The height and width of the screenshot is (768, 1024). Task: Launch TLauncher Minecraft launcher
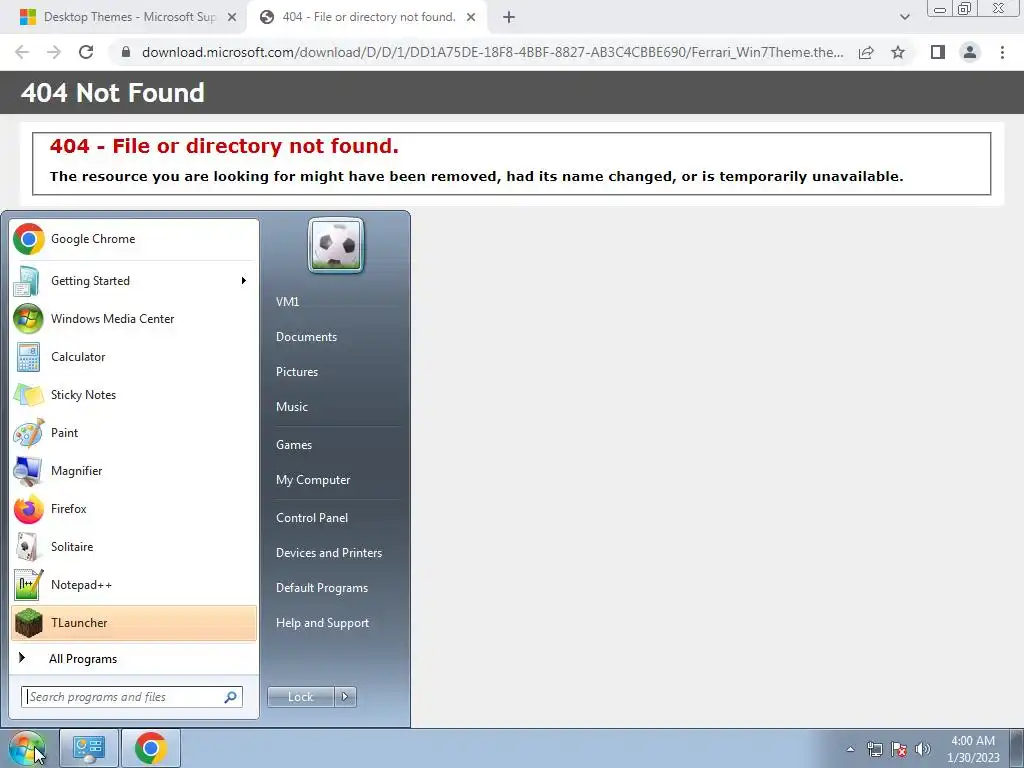coord(134,622)
